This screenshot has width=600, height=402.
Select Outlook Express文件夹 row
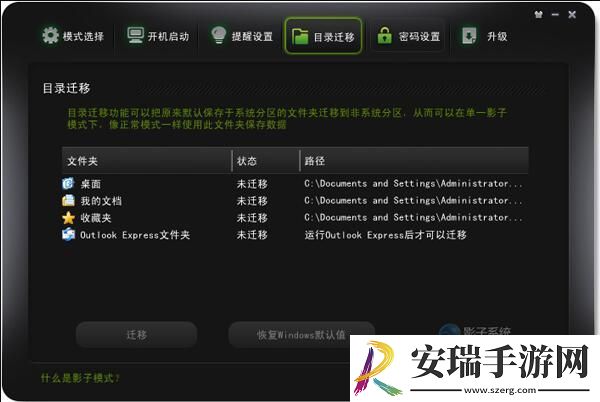(x=295, y=234)
